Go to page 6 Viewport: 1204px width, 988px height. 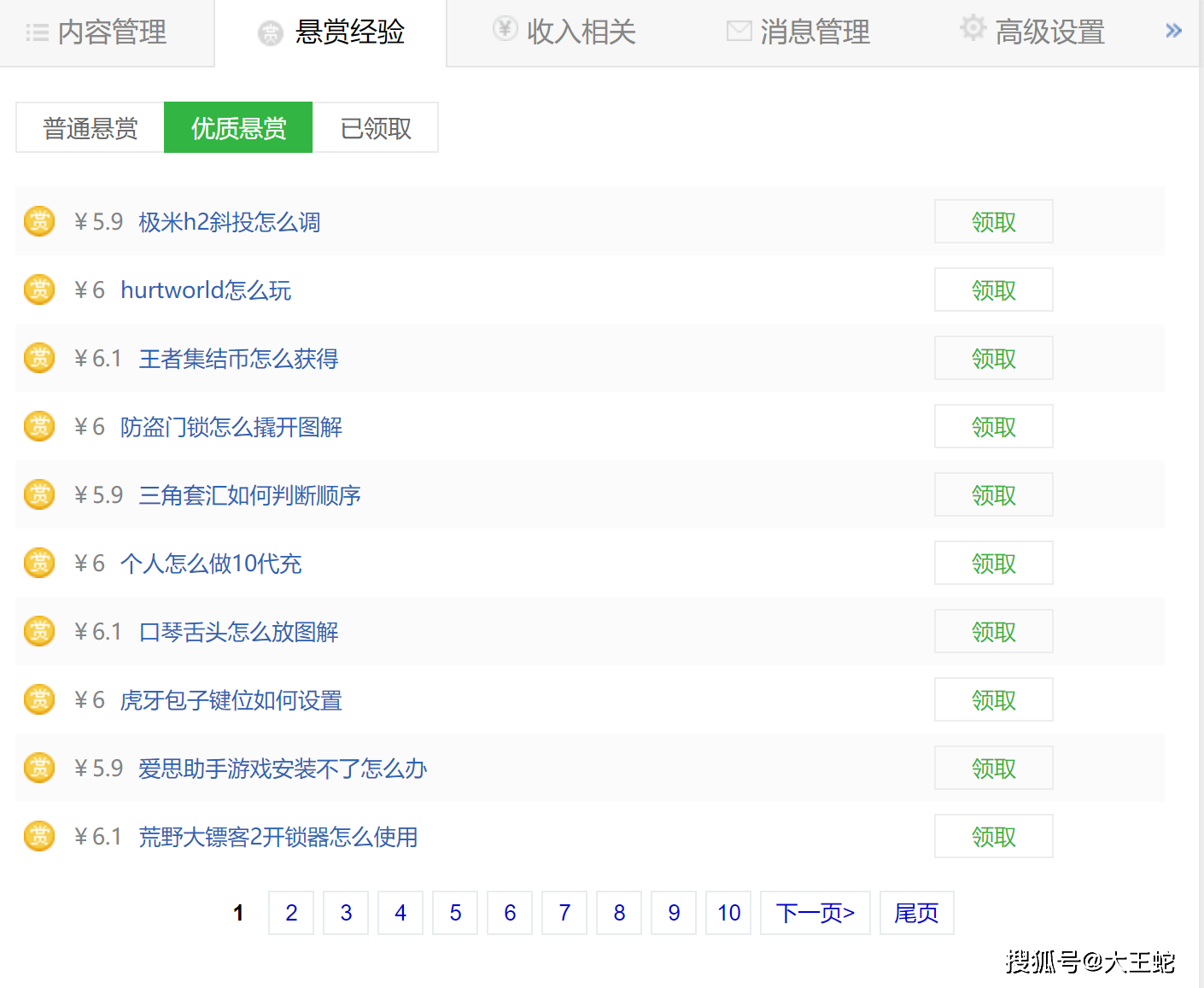coord(510,913)
